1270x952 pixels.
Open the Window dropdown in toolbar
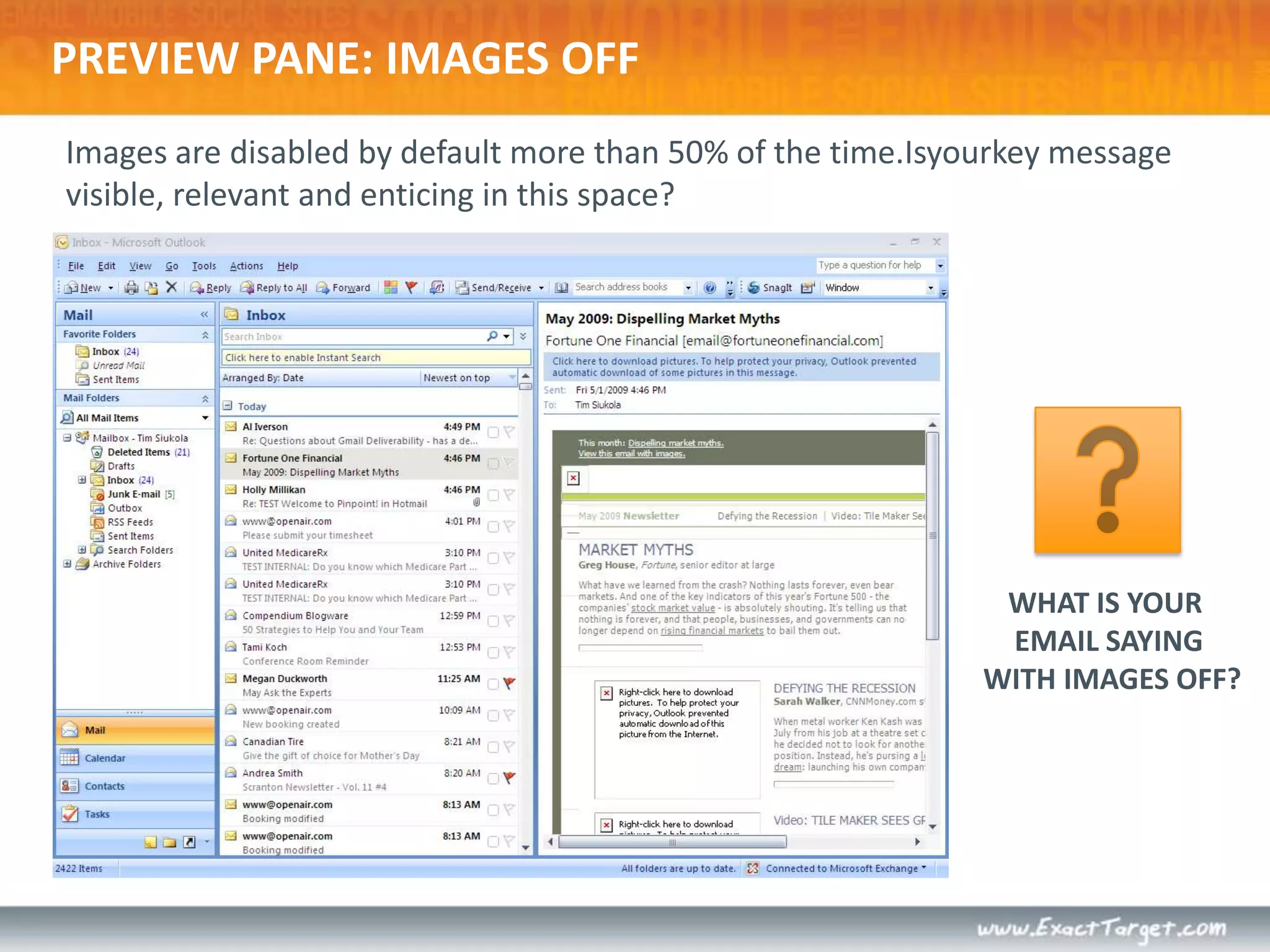coord(930,288)
